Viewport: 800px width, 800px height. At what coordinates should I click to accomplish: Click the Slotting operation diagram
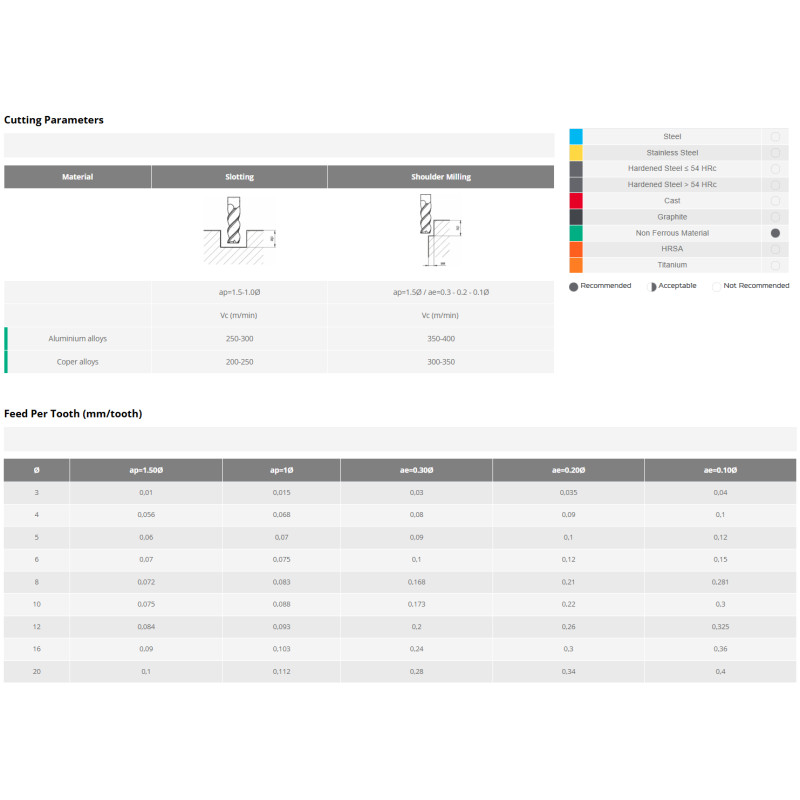point(239,232)
